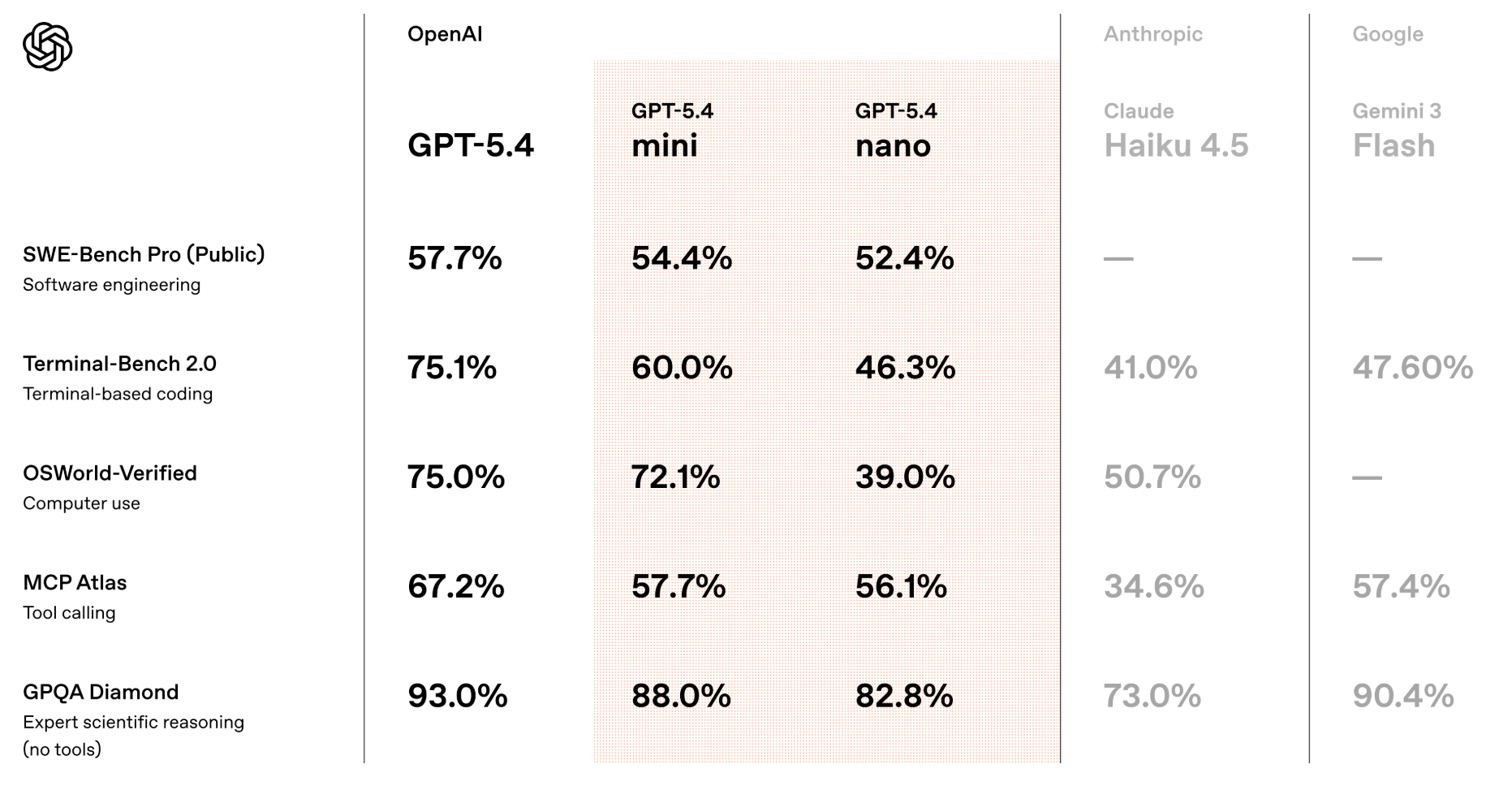Click GPT-5.4 nano's 52.4% SWE-Bench score

(x=904, y=258)
